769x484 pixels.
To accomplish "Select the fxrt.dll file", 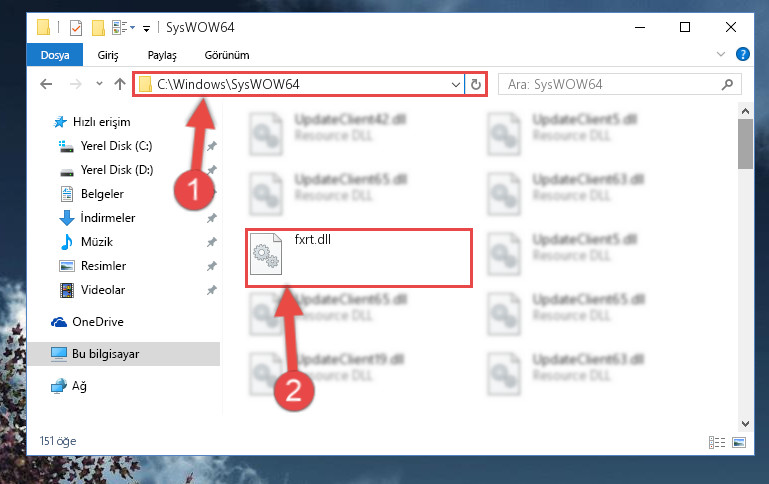I will click(359, 258).
